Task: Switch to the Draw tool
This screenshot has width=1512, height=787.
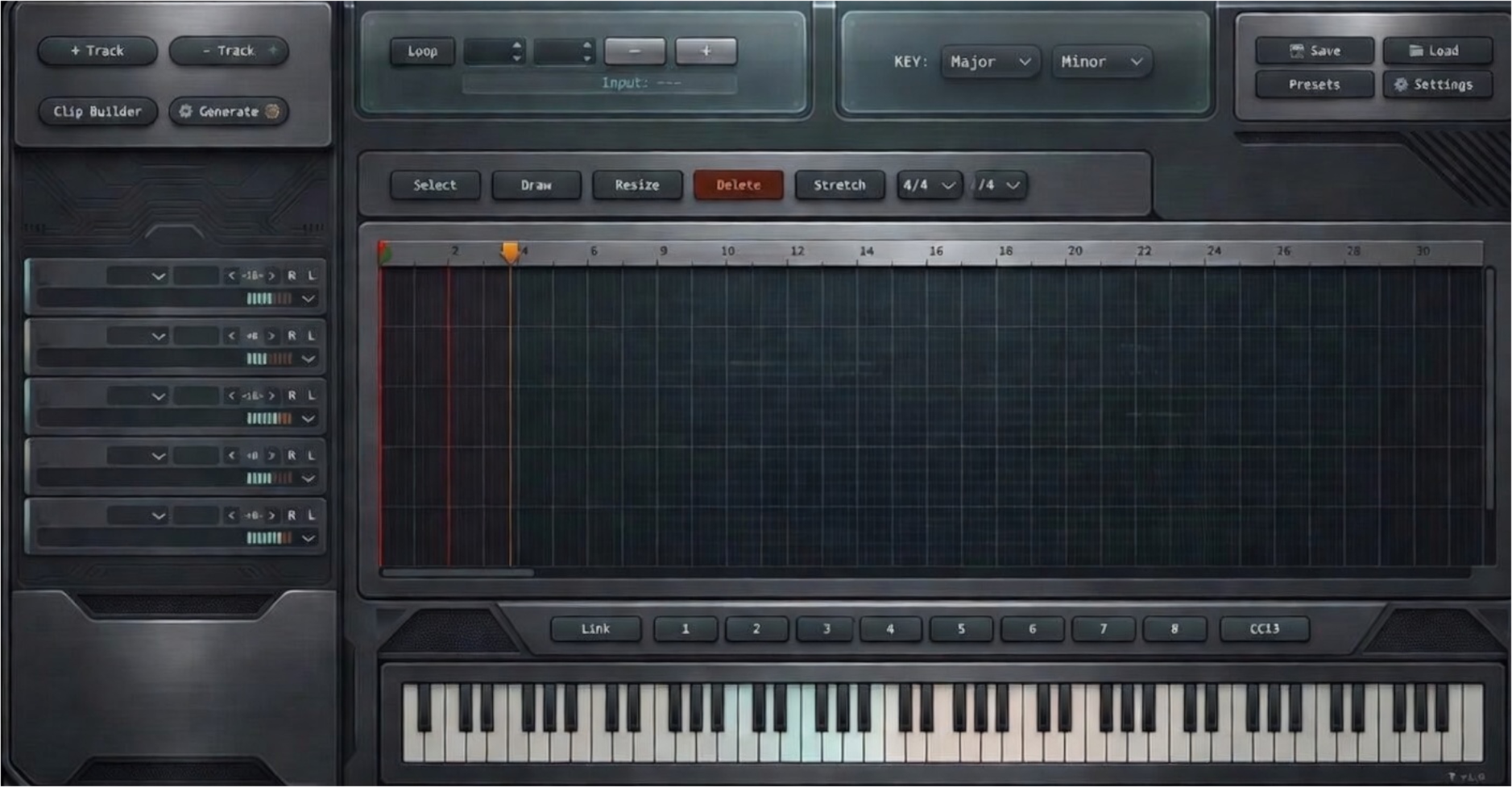Action: coord(536,185)
